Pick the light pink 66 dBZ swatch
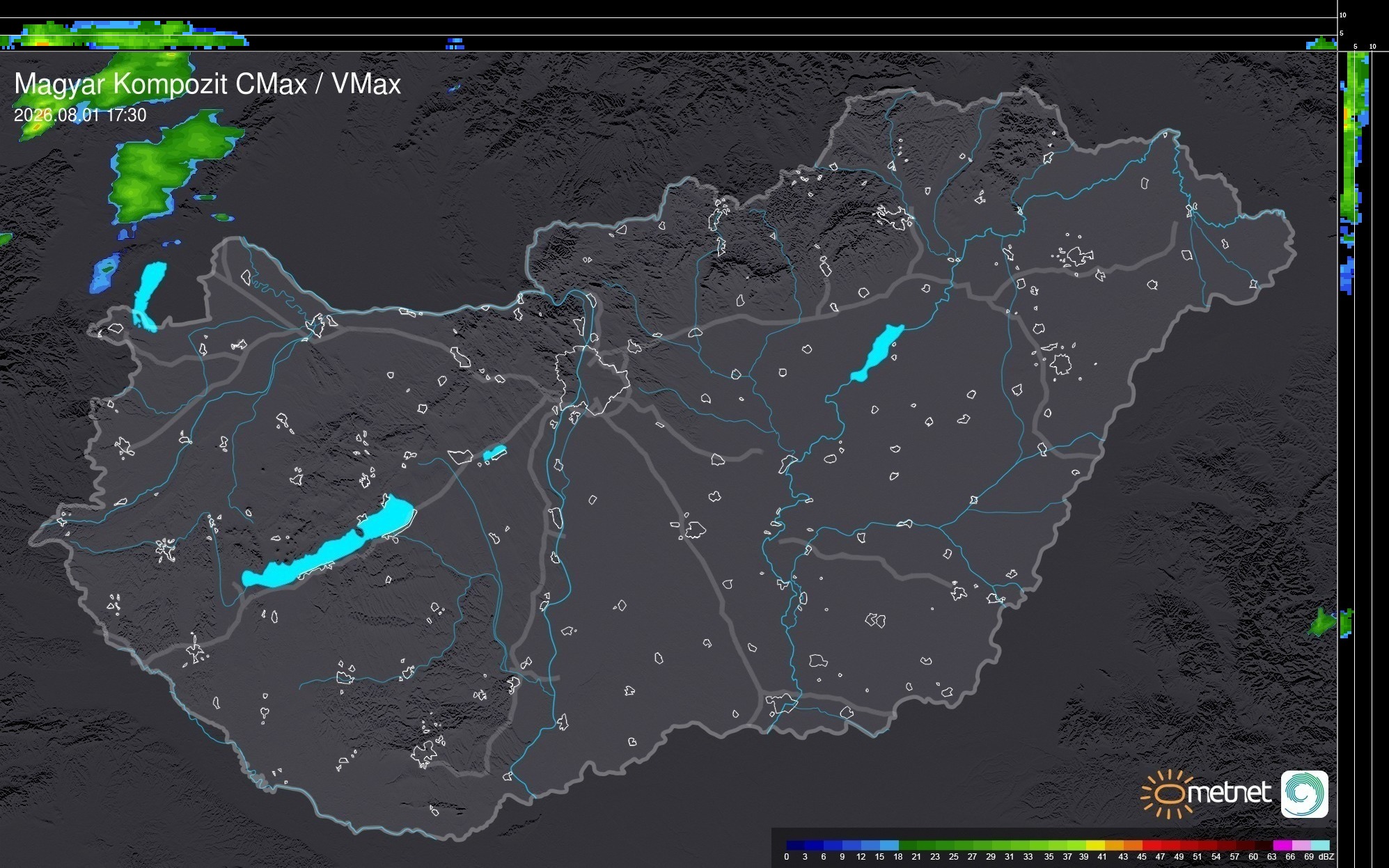Screen dimensions: 1389x868 click(x=1301, y=846)
